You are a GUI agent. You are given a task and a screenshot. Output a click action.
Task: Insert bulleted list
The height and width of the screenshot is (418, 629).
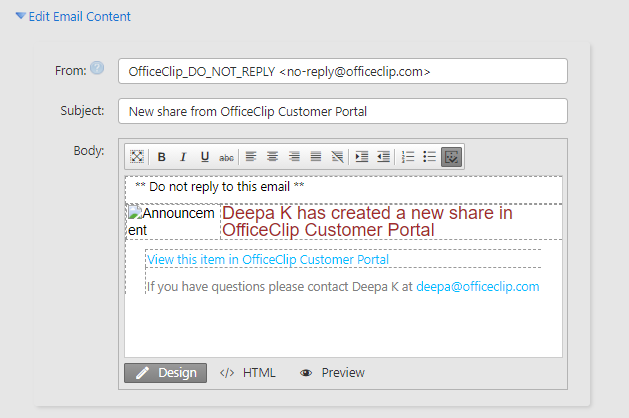click(430, 156)
